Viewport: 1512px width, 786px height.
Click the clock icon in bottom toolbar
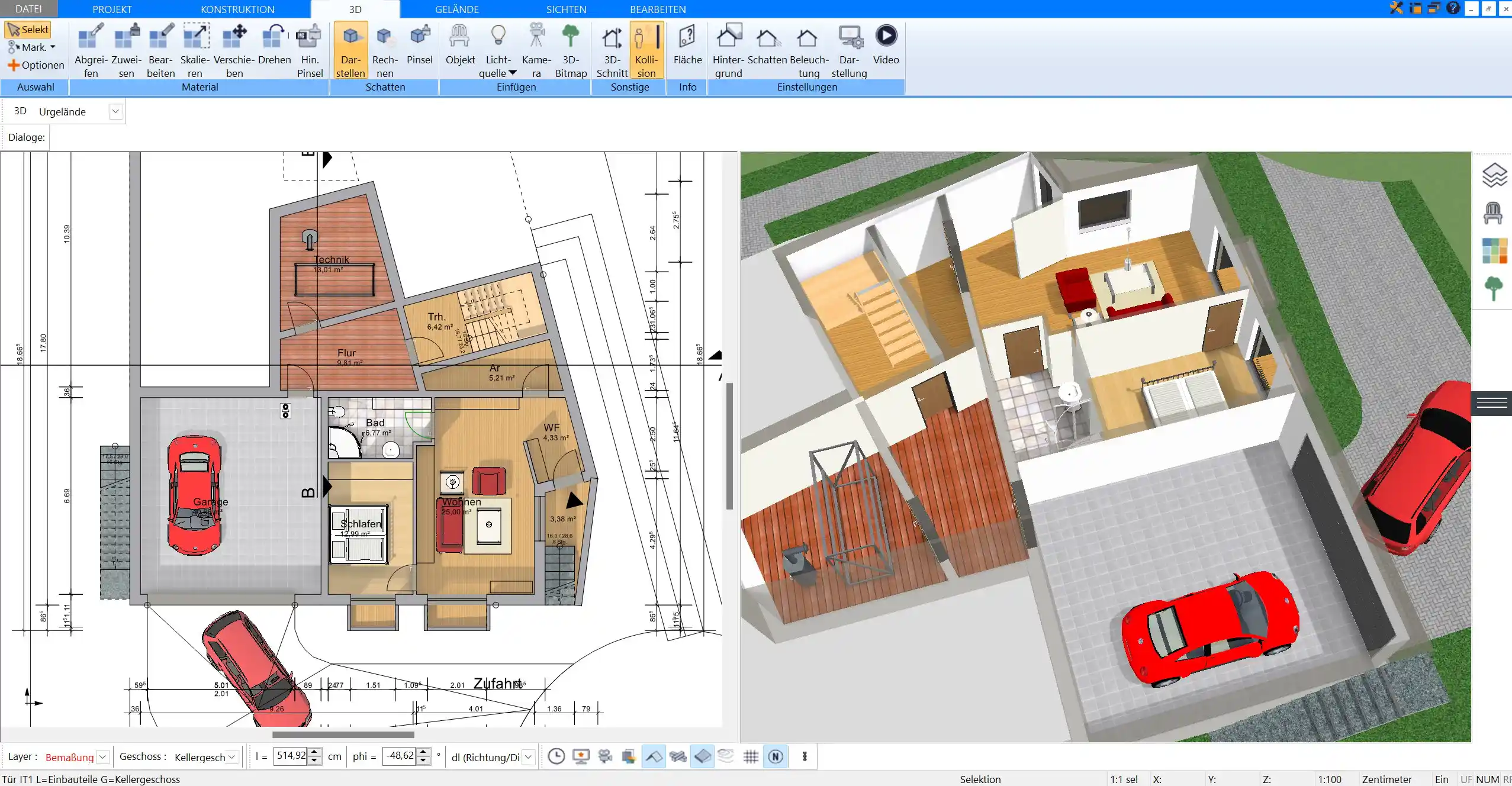pos(556,756)
